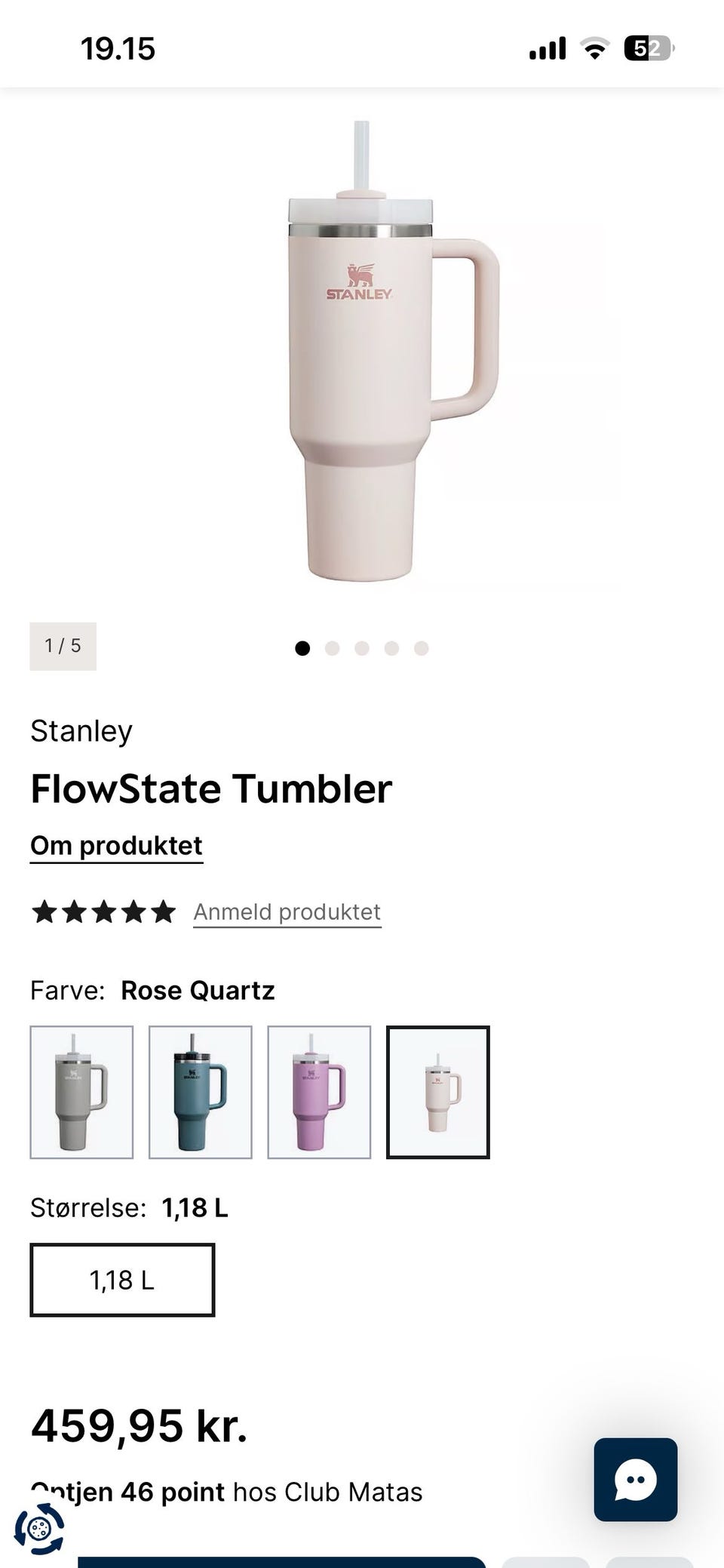
Task: Tap the Stanley logo on tumbler image
Action: point(359,284)
